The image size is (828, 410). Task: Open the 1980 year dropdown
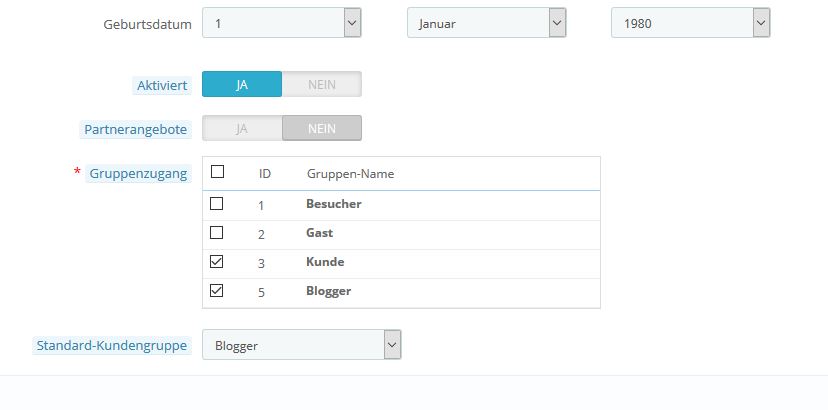pyautogui.click(x=690, y=23)
